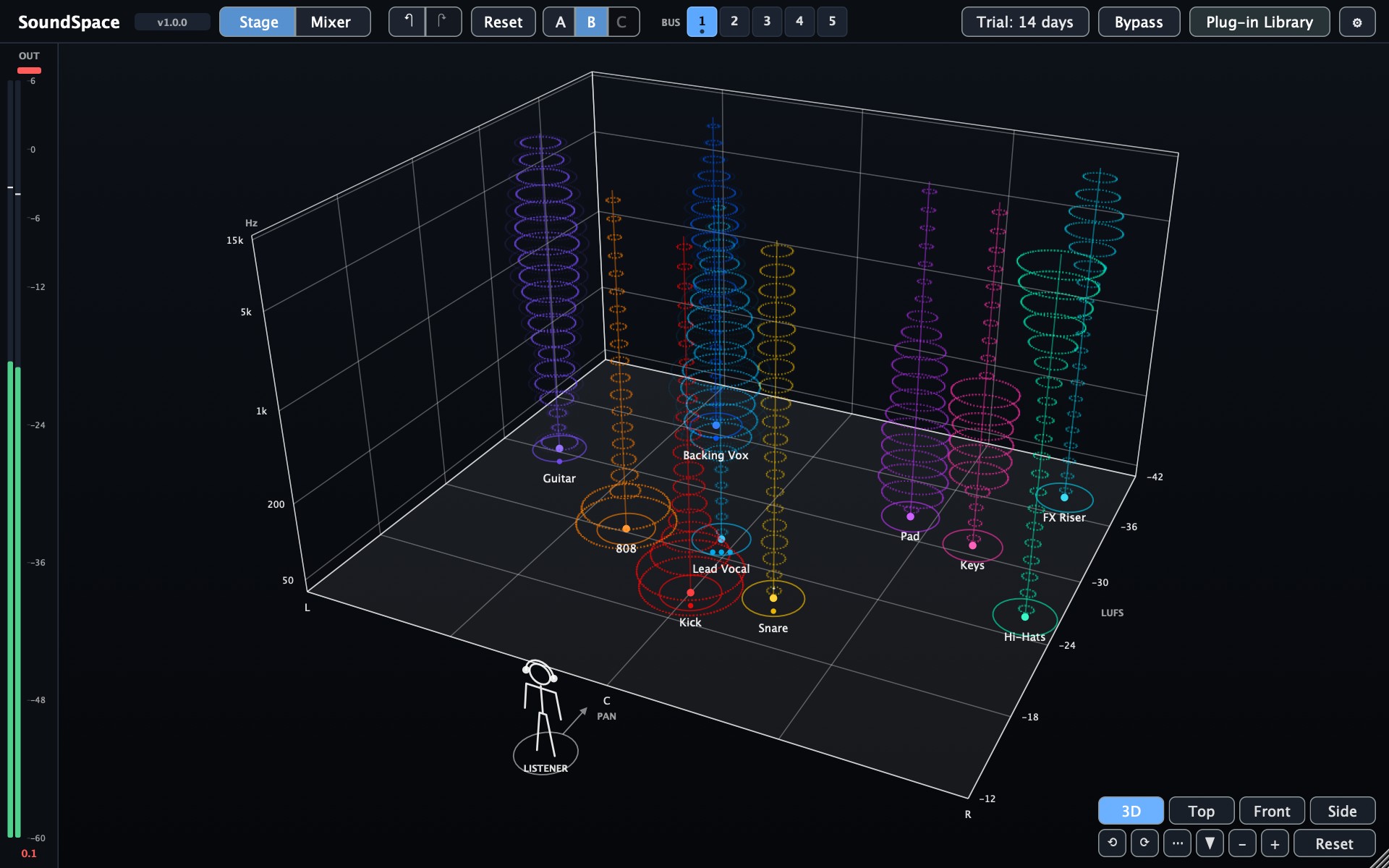Select the 3D view
Screen dimensions: 1389x868
[1131, 811]
